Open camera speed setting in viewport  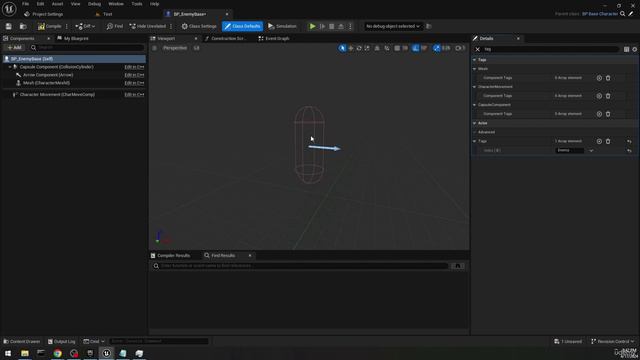pos(460,48)
